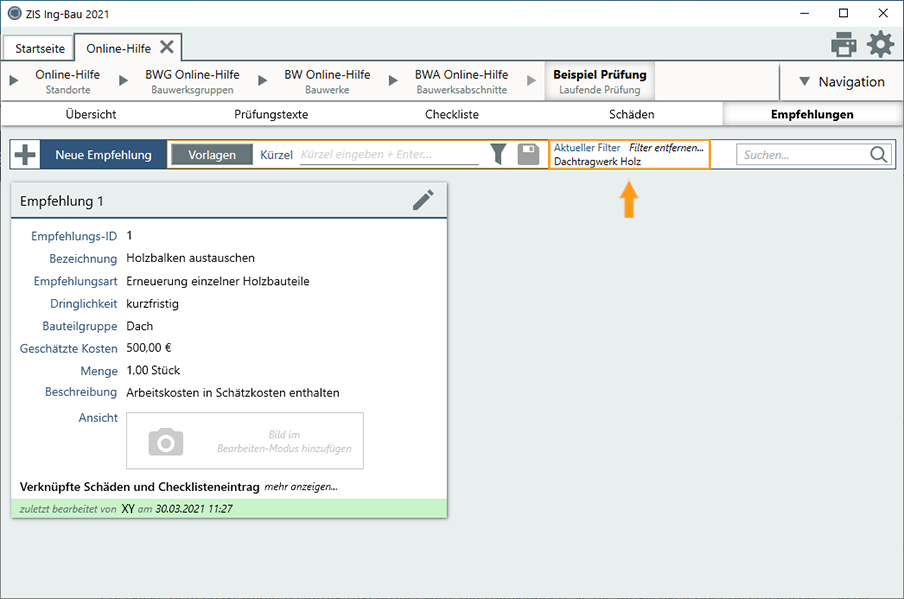Close the Online-Hilfe tab
This screenshot has height=599, width=904.
pos(167,47)
